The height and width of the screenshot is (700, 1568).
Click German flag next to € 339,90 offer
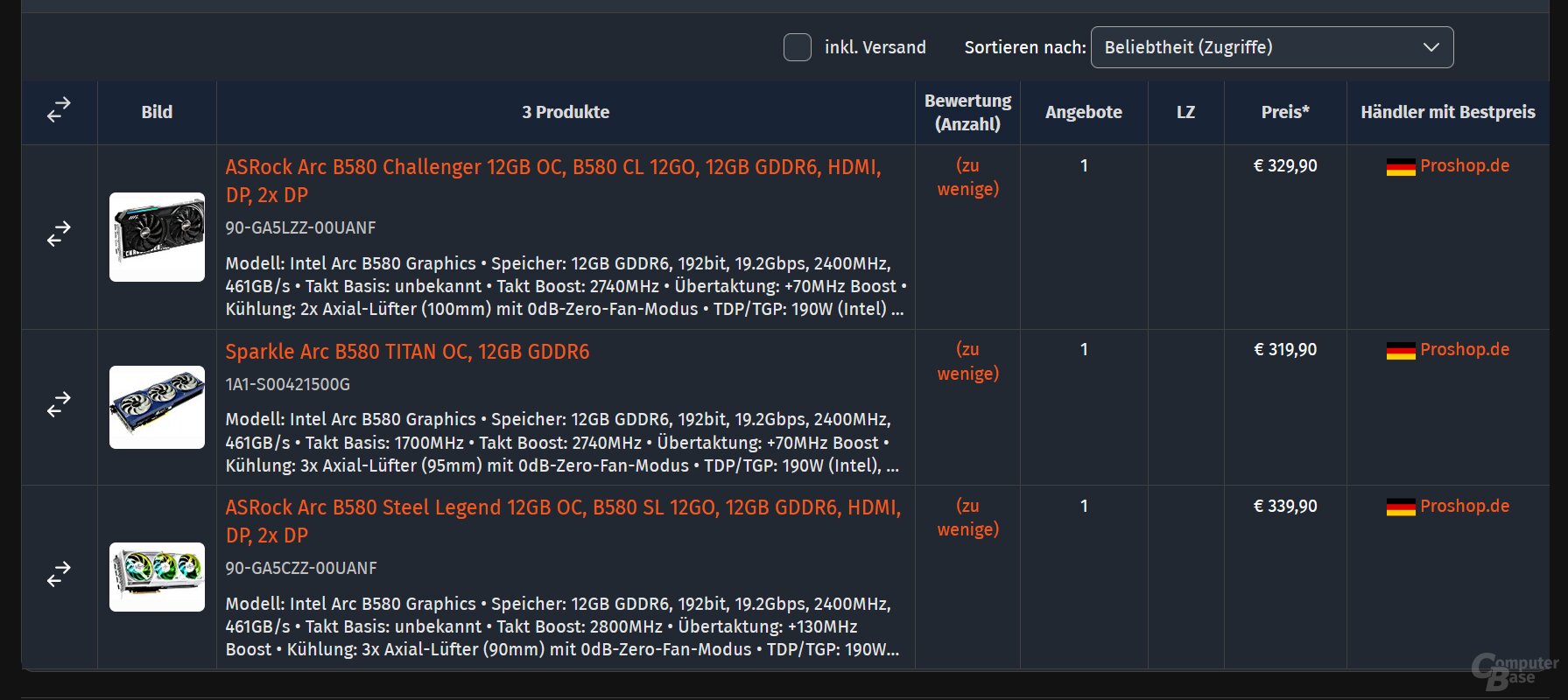coord(1401,507)
